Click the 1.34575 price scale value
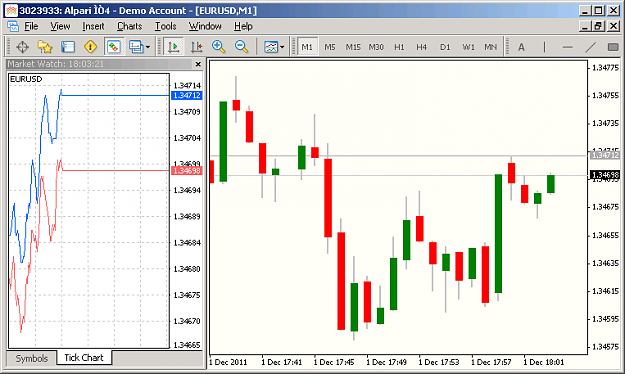The image size is (625, 374). click(606, 347)
